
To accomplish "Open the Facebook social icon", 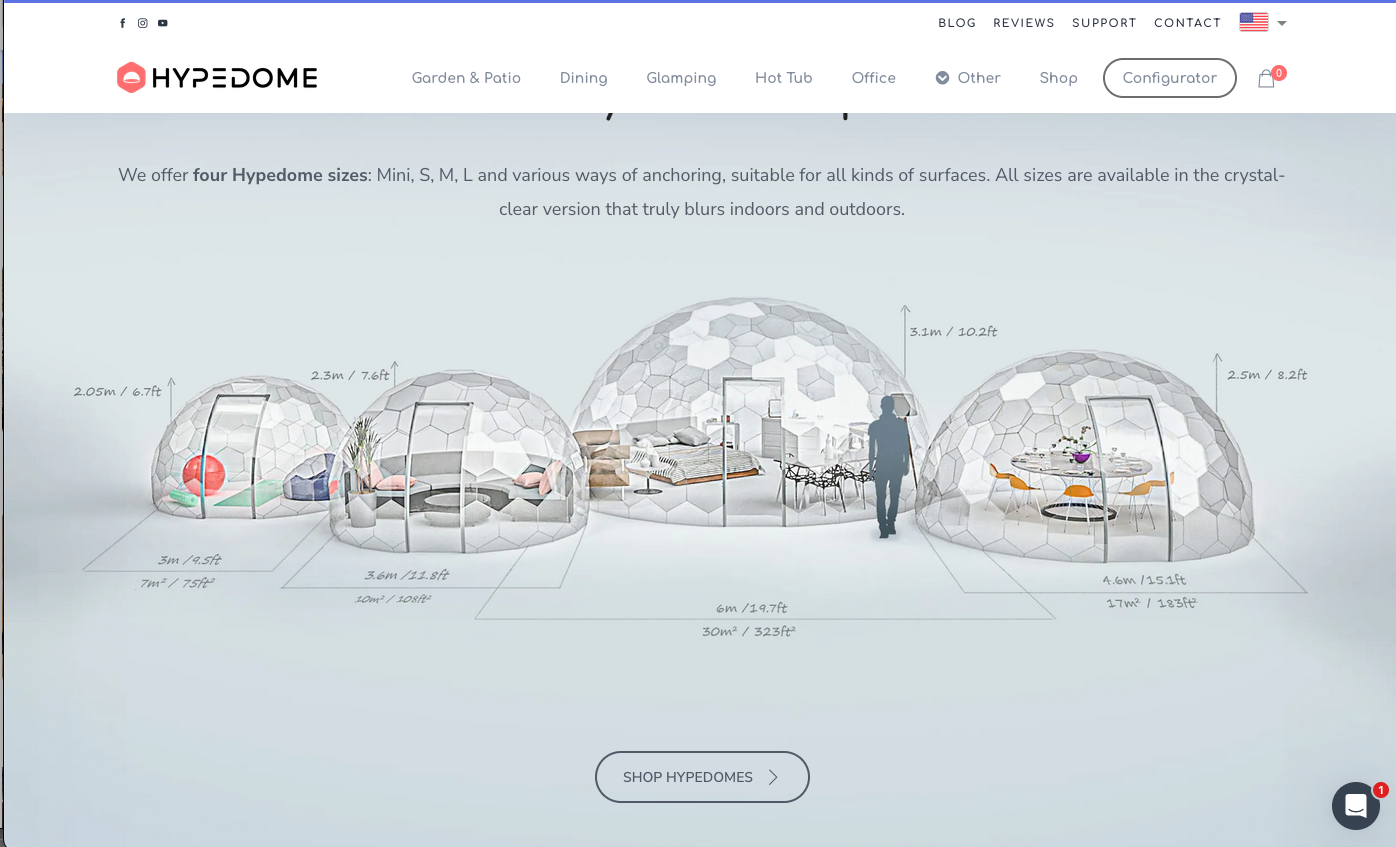I will [123, 23].
